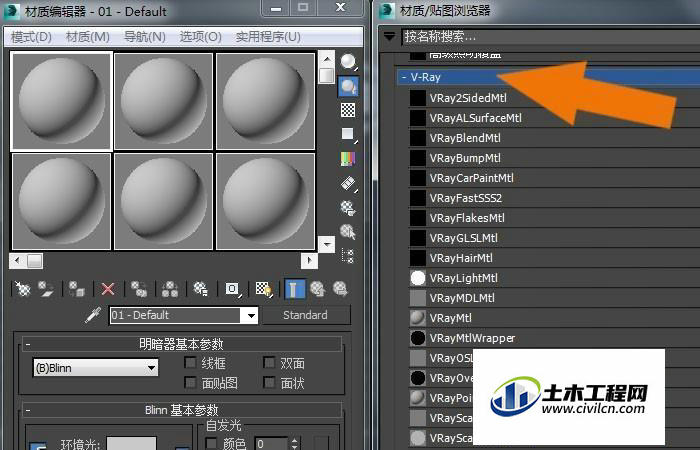Enable the 面贴图 checkbox
The image size is (700, 450).
[x=191, y=383]
